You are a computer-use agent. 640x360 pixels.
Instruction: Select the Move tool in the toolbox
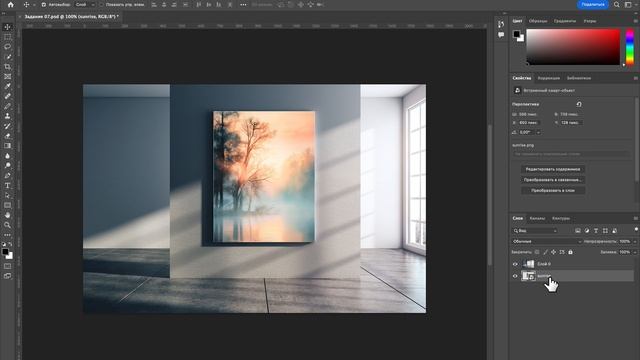7,27
